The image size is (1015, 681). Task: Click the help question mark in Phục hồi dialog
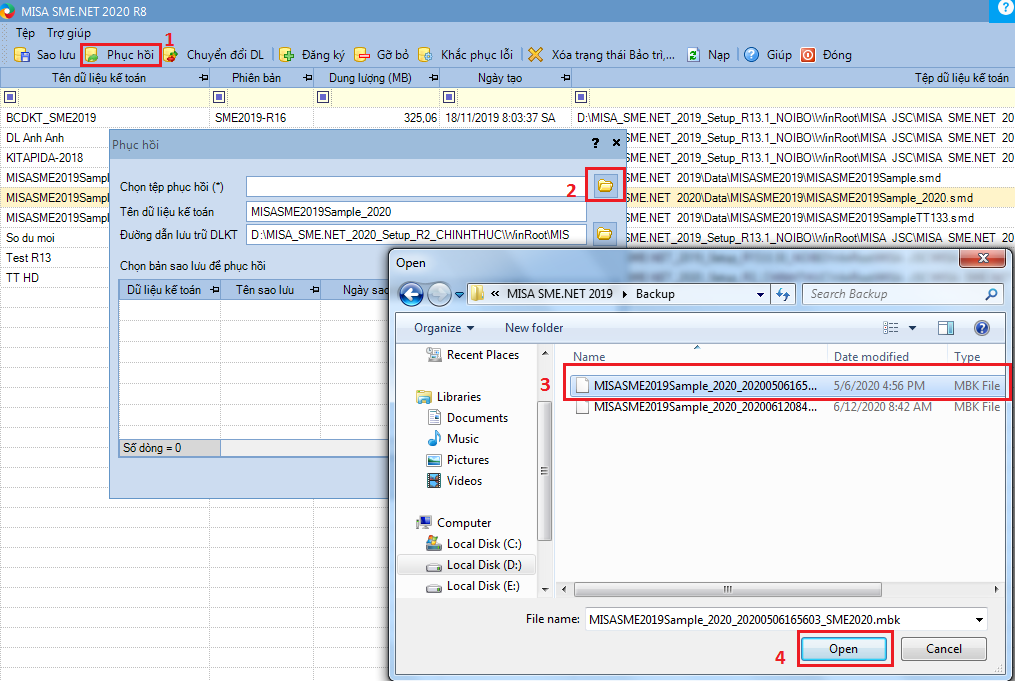click(x=595, y=143)
